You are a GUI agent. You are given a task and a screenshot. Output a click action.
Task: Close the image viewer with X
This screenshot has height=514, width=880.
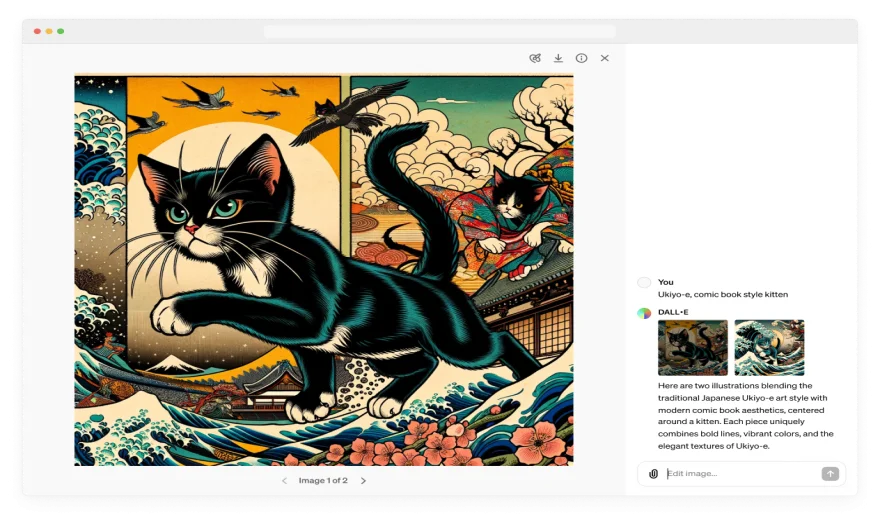coord(604,58)
